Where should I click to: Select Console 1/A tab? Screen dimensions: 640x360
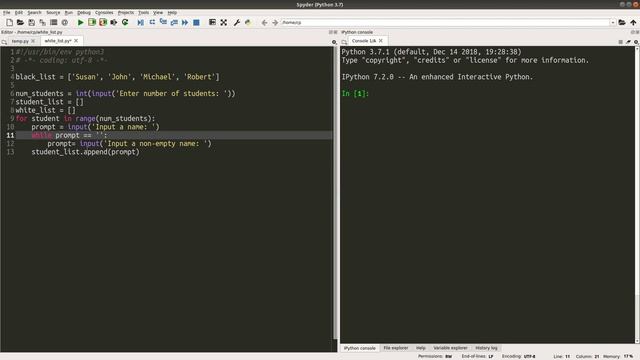364,41
